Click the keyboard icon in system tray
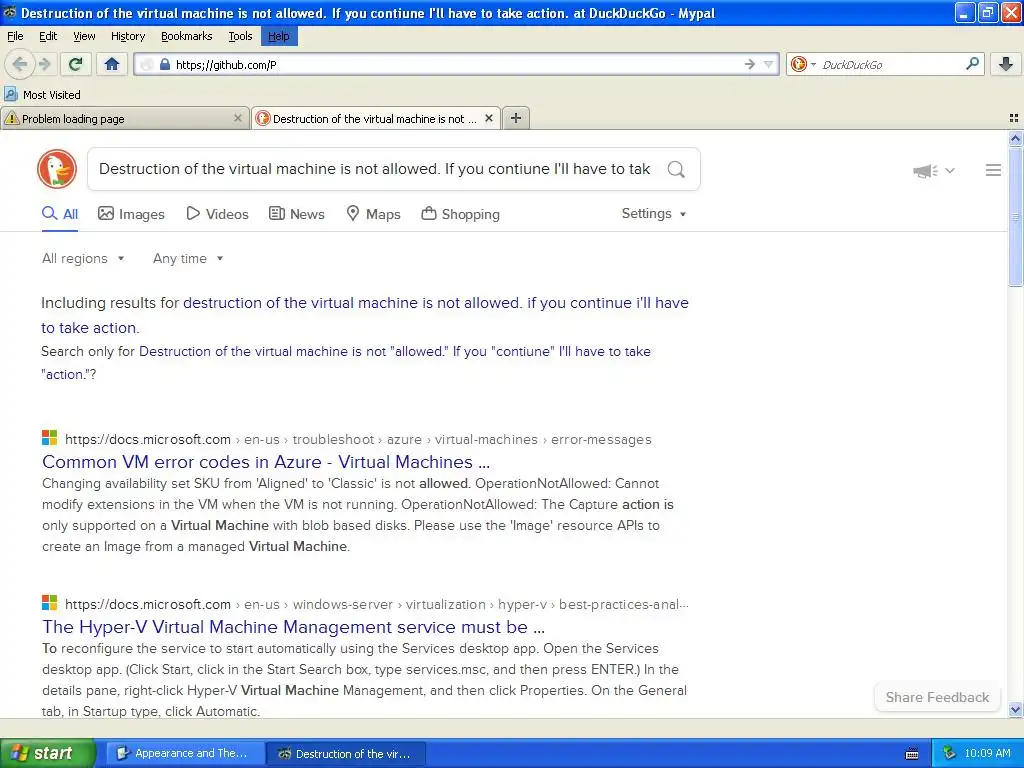The width and height of the screenshot is (1024, 768). 912,754
